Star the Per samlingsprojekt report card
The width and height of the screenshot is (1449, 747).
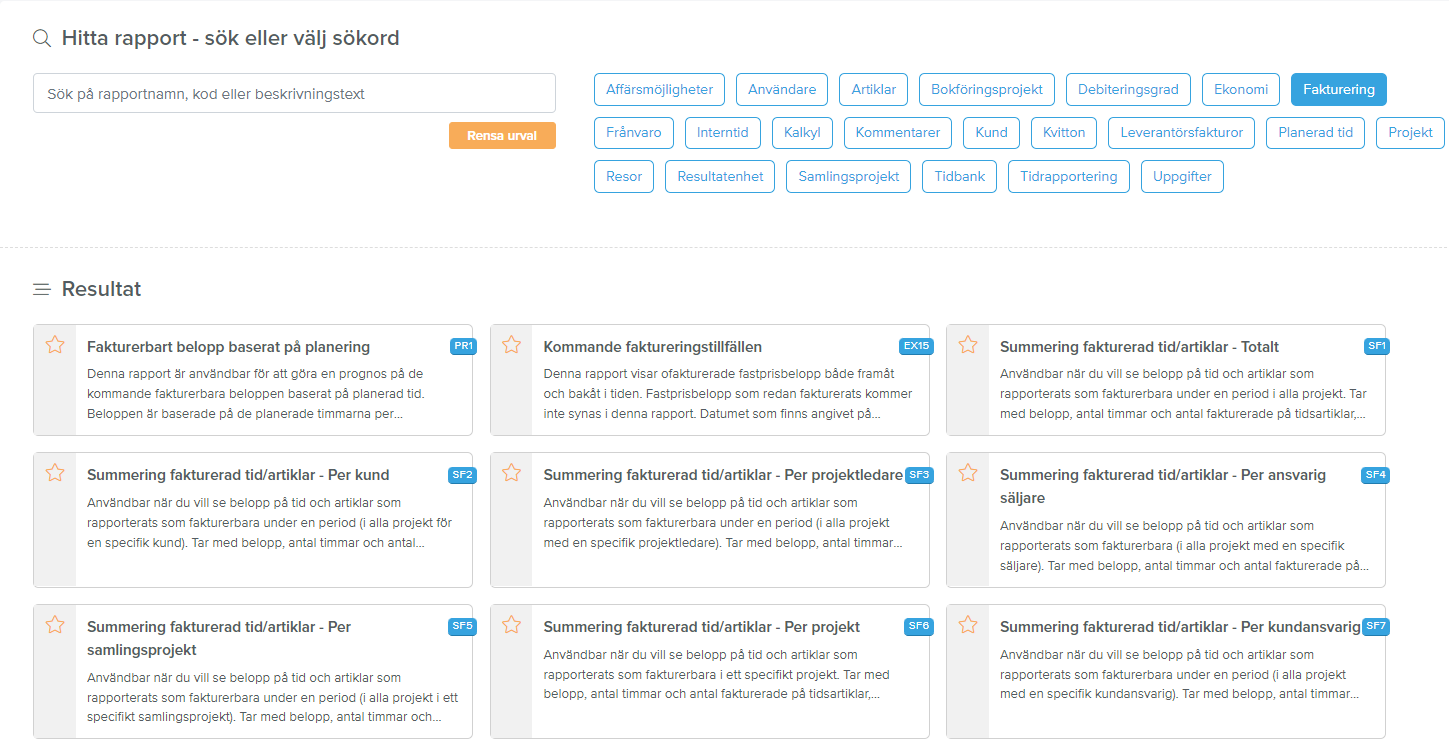[55, 625]
